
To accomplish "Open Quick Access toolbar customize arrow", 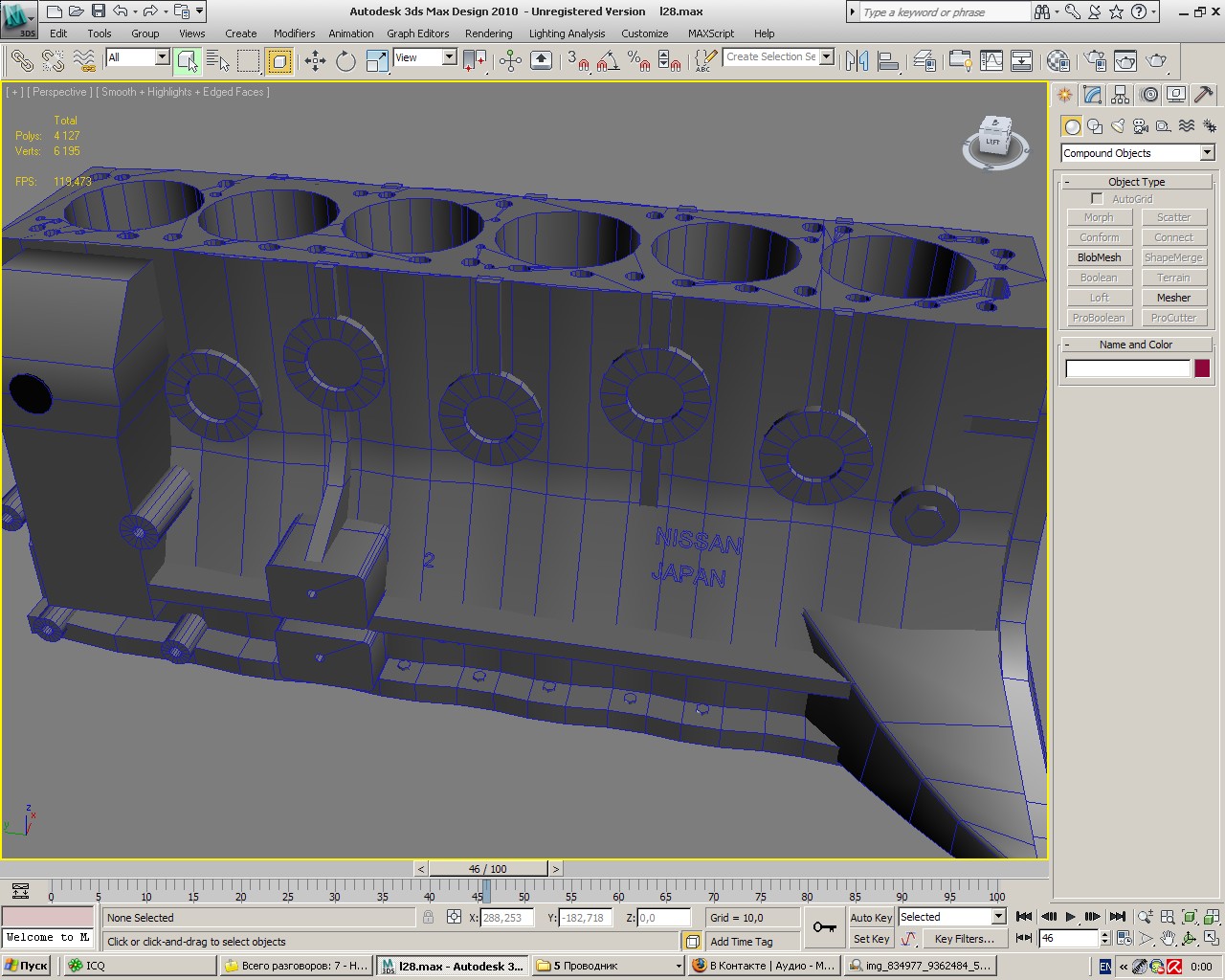I will click(199, 11).
